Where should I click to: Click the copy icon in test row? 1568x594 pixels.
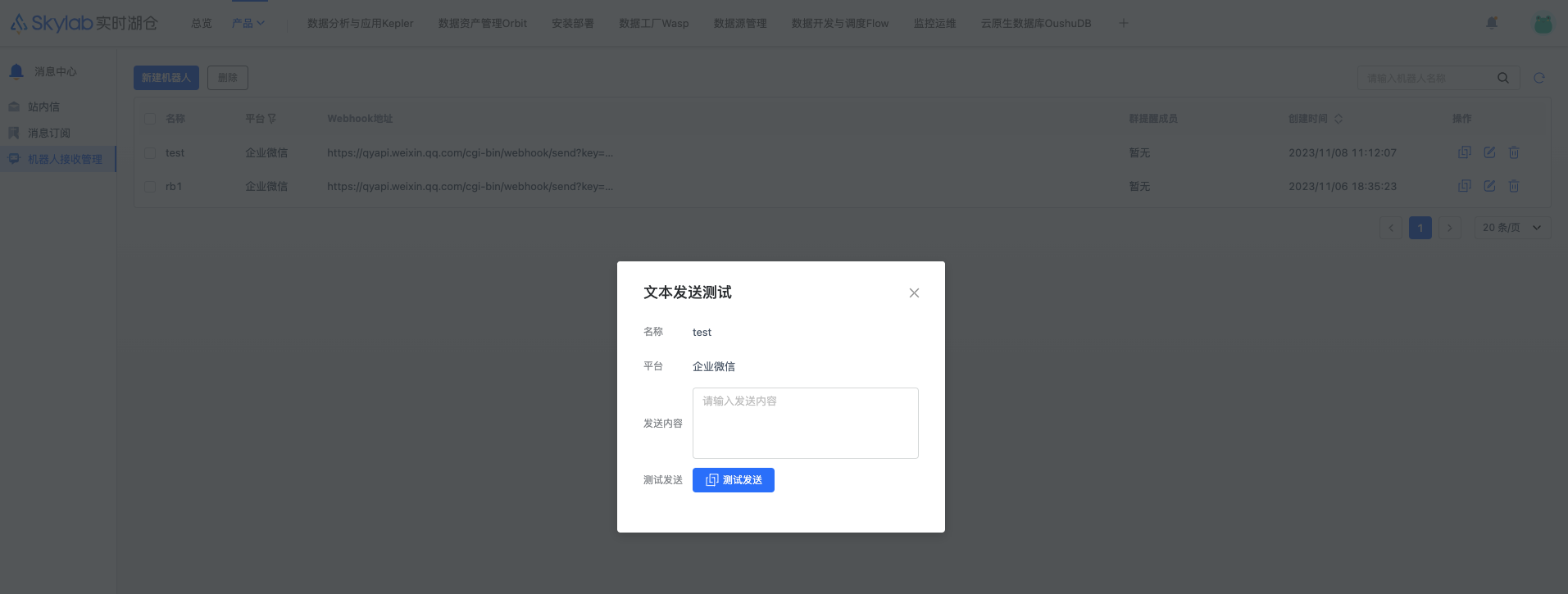1465,152
